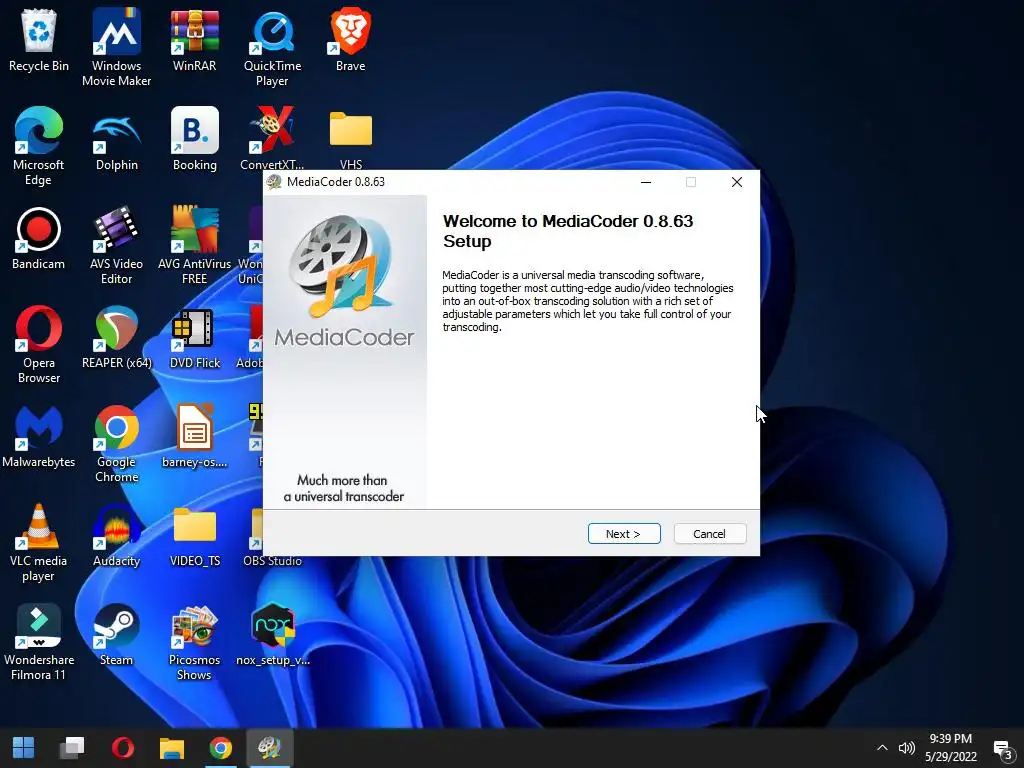Select the Bandicam desktop shortcut
This screenshot has height=768, width=1024.
click(x=39, y=238)
